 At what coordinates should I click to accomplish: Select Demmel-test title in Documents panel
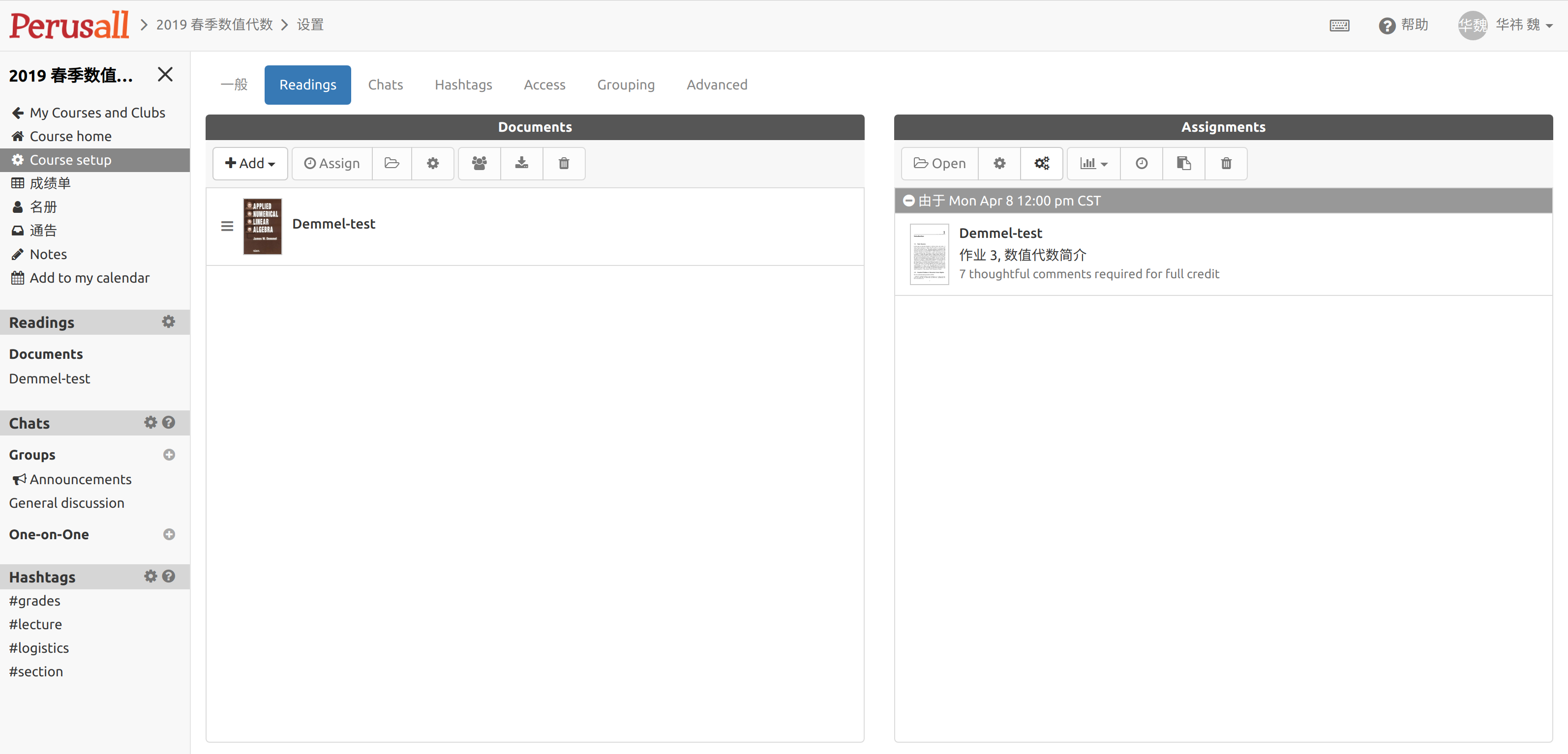333,224
